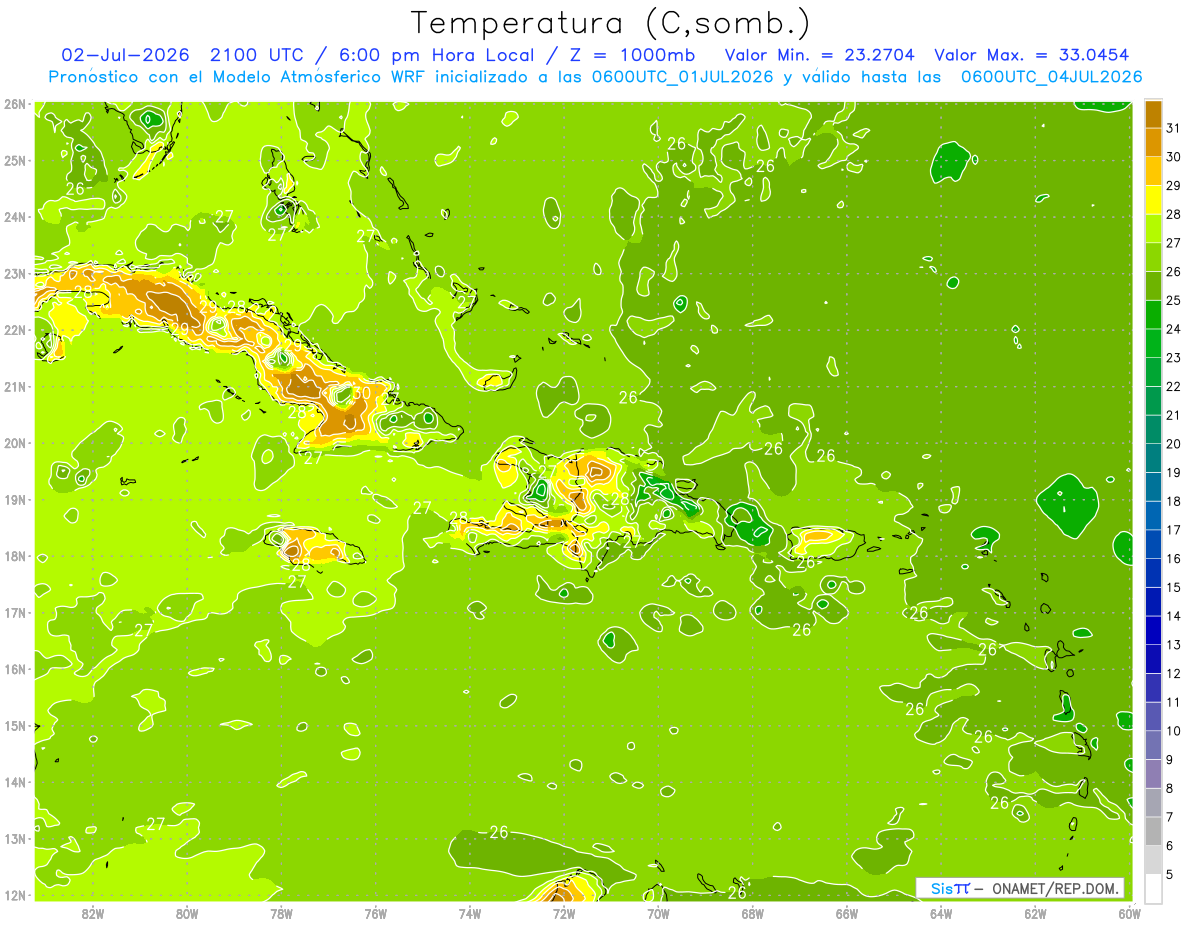The height and width of the screenshot is (927, 1200).
Task: Click the "0600UTC_04JUL2026" validity end text
Action: [x=1051, y=77]
